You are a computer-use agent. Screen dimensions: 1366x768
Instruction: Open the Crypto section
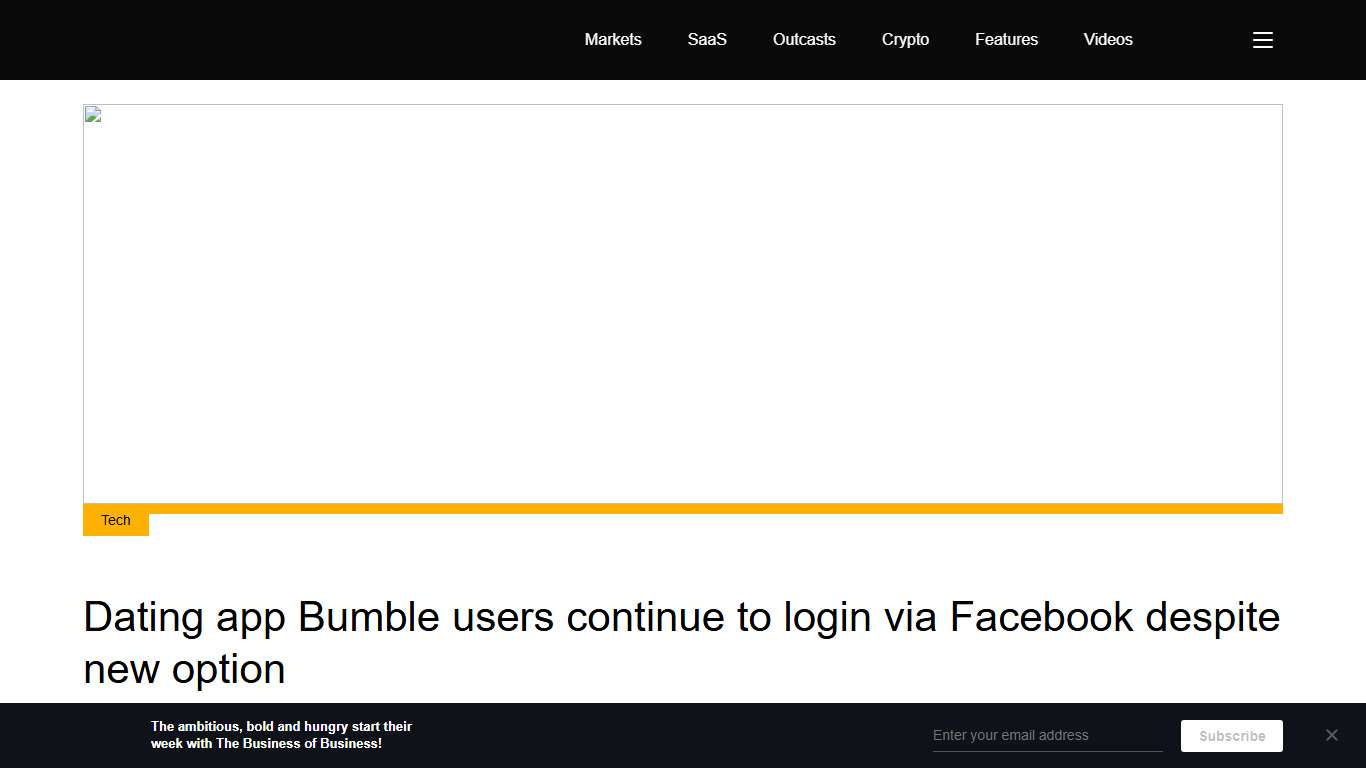click(905, 40)
